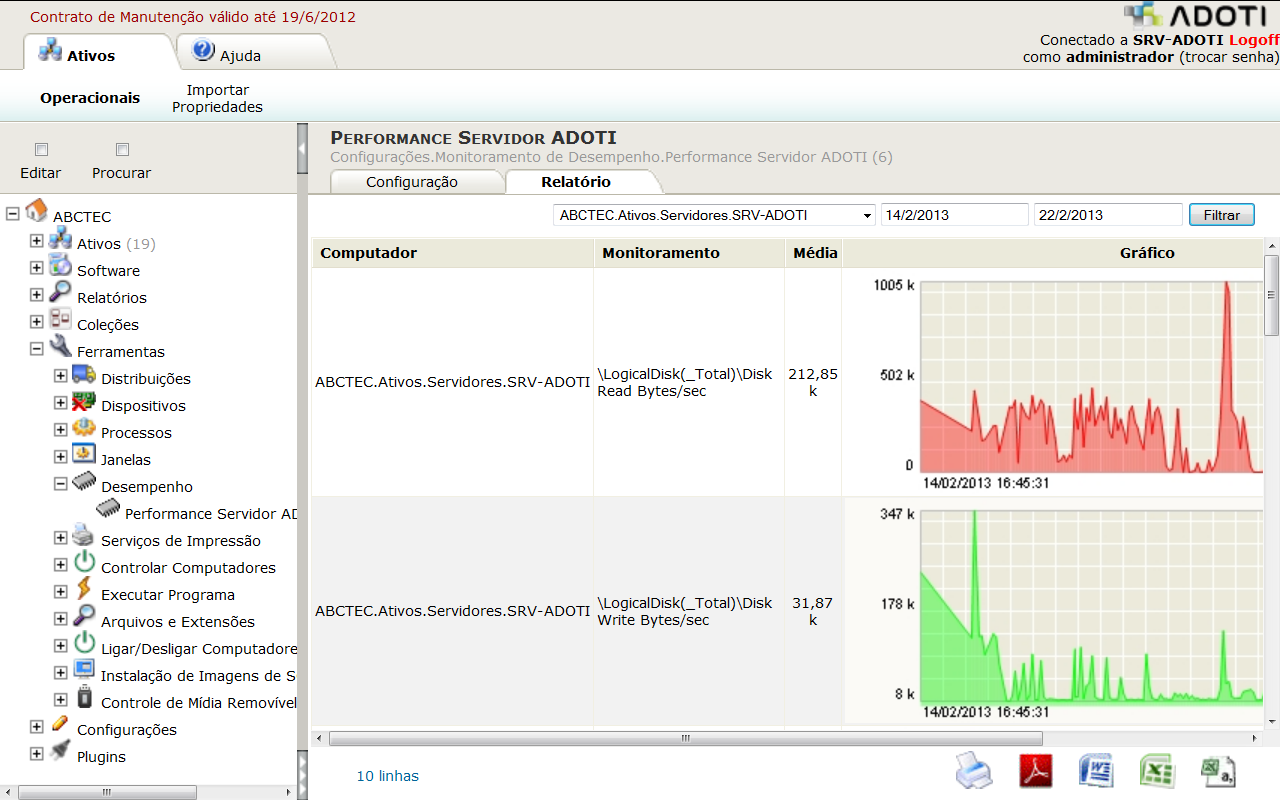Click the Executar Programa lightning icon
Viewport: 1280px width, 800px height.
coord(85,589)
